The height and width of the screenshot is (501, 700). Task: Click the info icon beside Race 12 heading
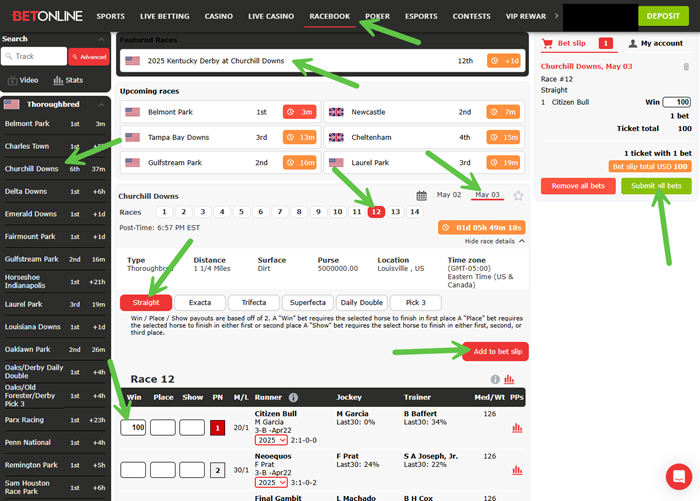494,380
